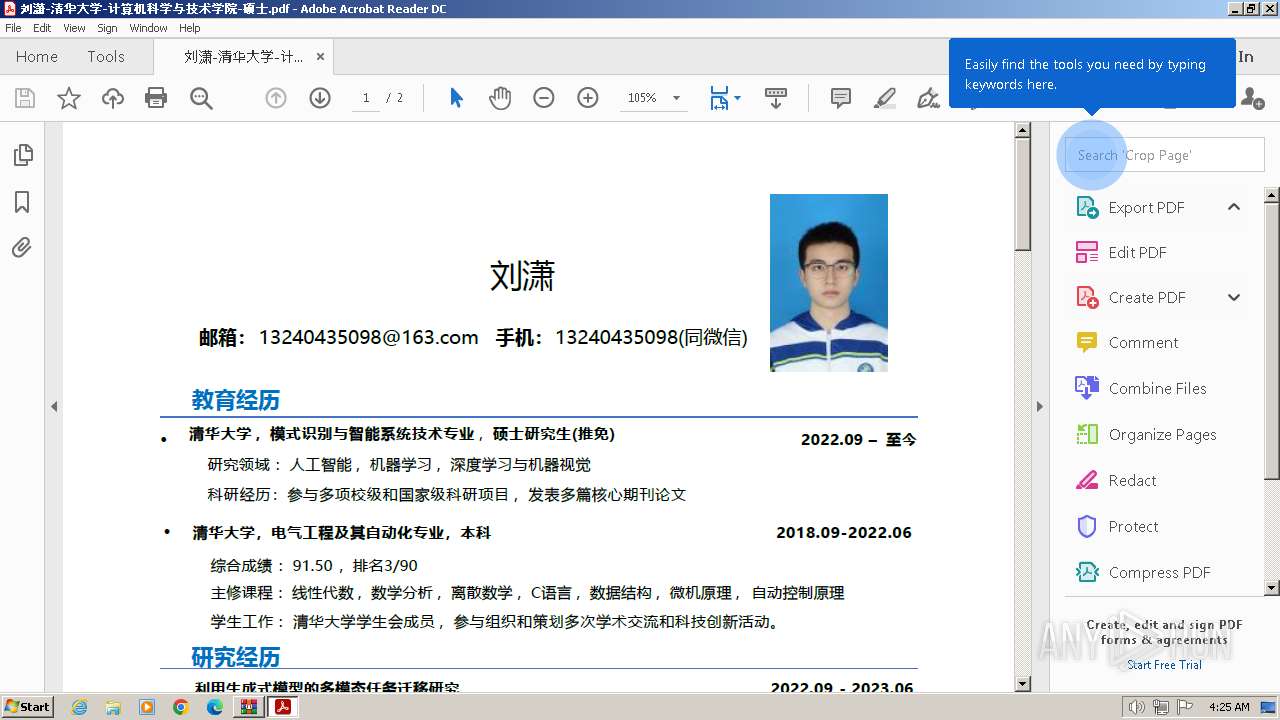Choose the selection arrow tool
Image resolution: width=1280 pixels, height=720 pixels.
[456, 98]
